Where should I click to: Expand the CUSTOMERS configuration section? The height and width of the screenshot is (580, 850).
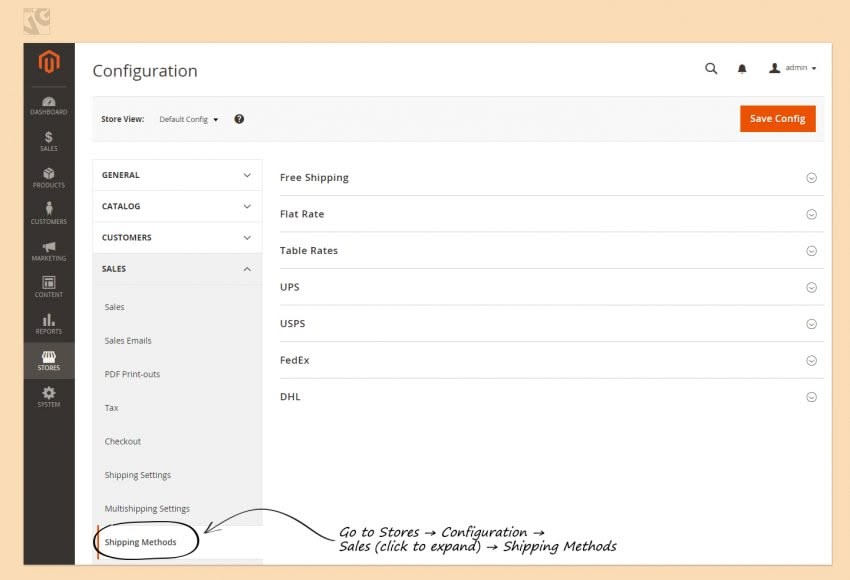[x=177, y=237]
